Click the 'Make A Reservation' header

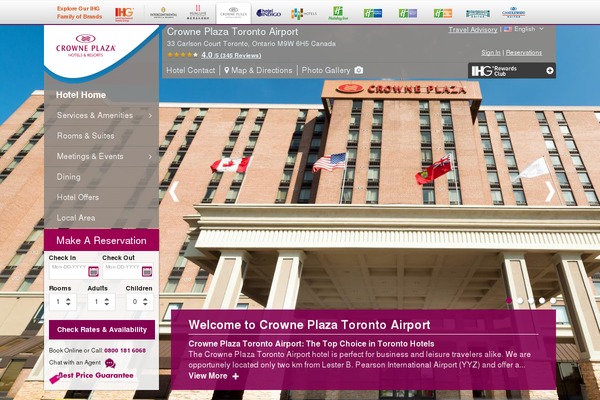[101, 240]
